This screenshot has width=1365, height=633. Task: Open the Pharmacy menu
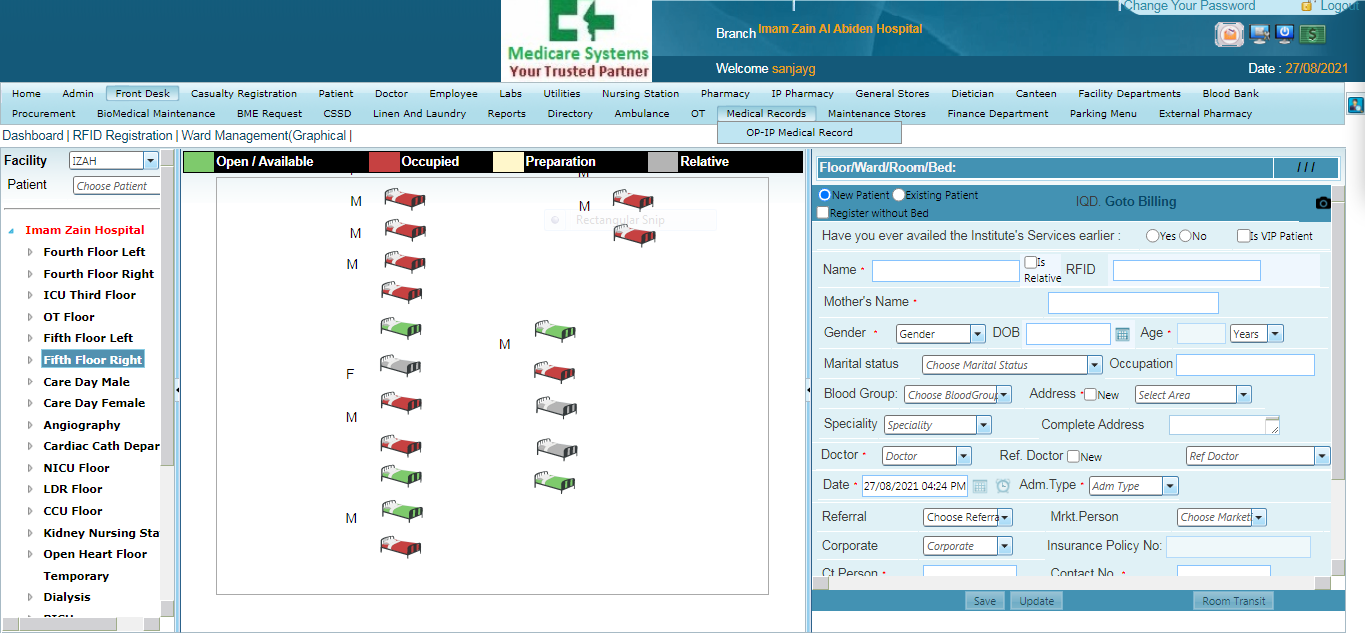[725, 94]
